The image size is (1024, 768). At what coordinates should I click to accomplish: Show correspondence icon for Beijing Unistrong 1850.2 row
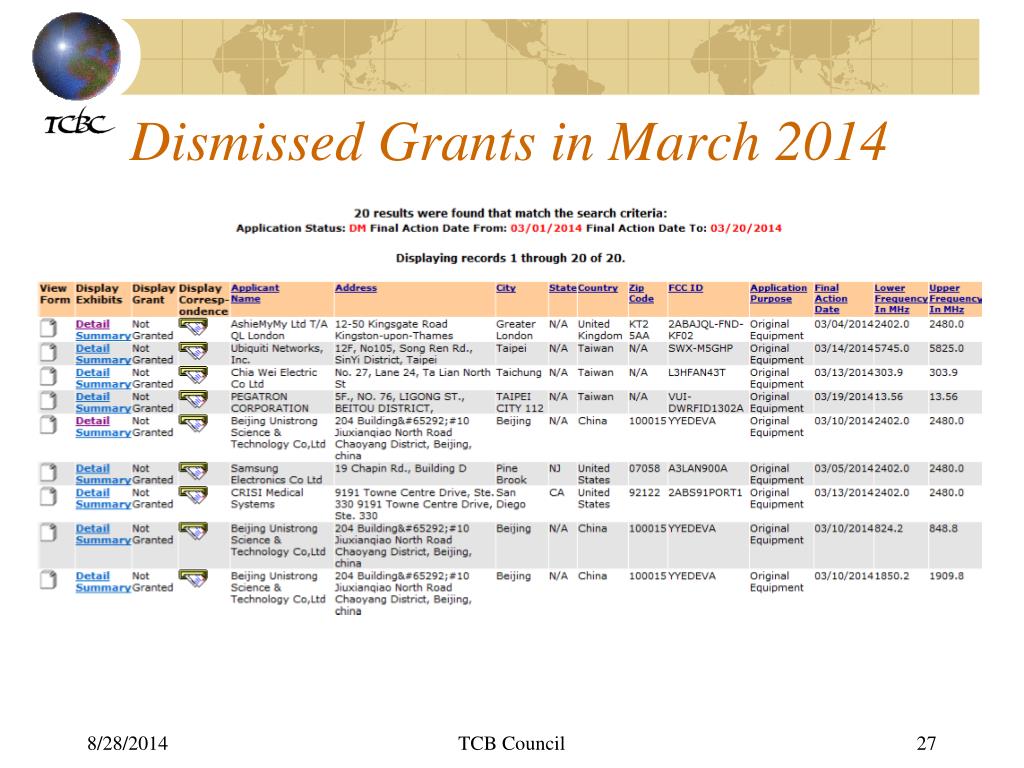coord(193,580)
